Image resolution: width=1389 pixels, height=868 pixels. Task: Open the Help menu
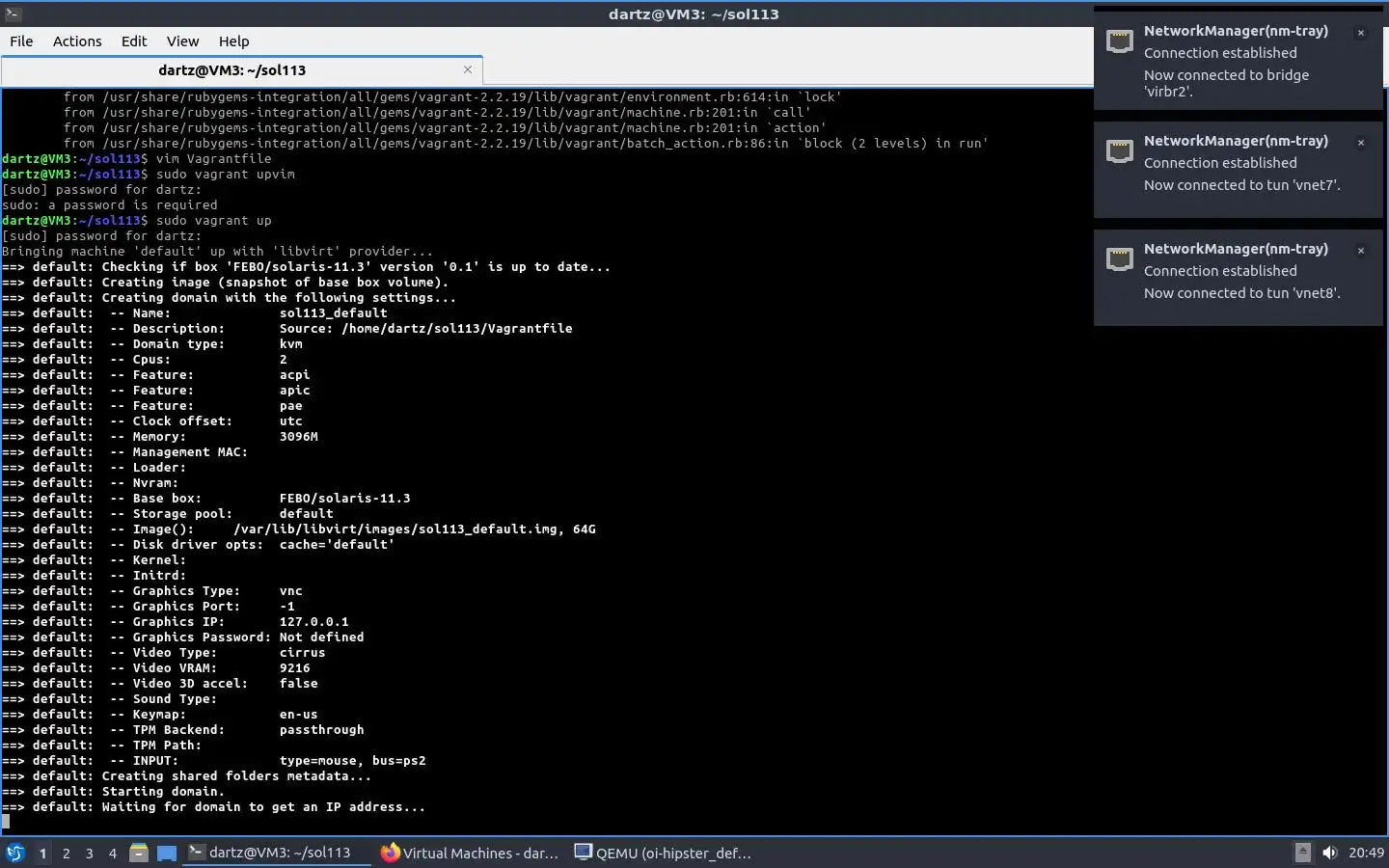233,41
